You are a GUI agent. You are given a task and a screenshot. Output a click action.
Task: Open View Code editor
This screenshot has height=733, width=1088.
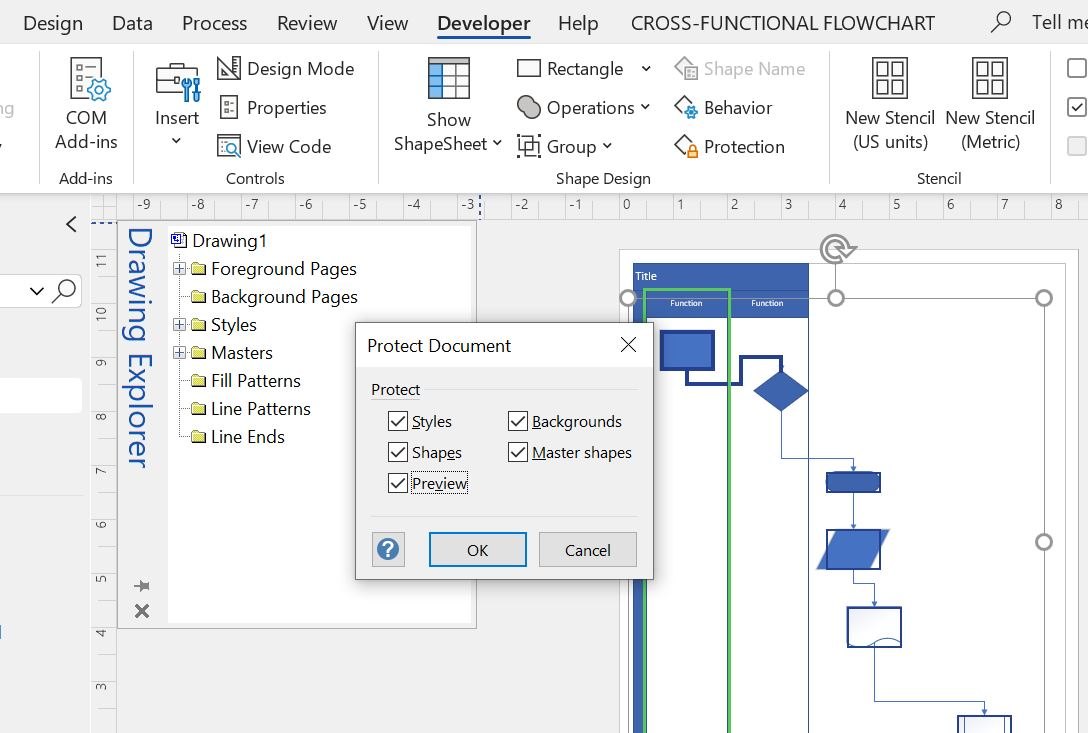(x=274, y=146)
